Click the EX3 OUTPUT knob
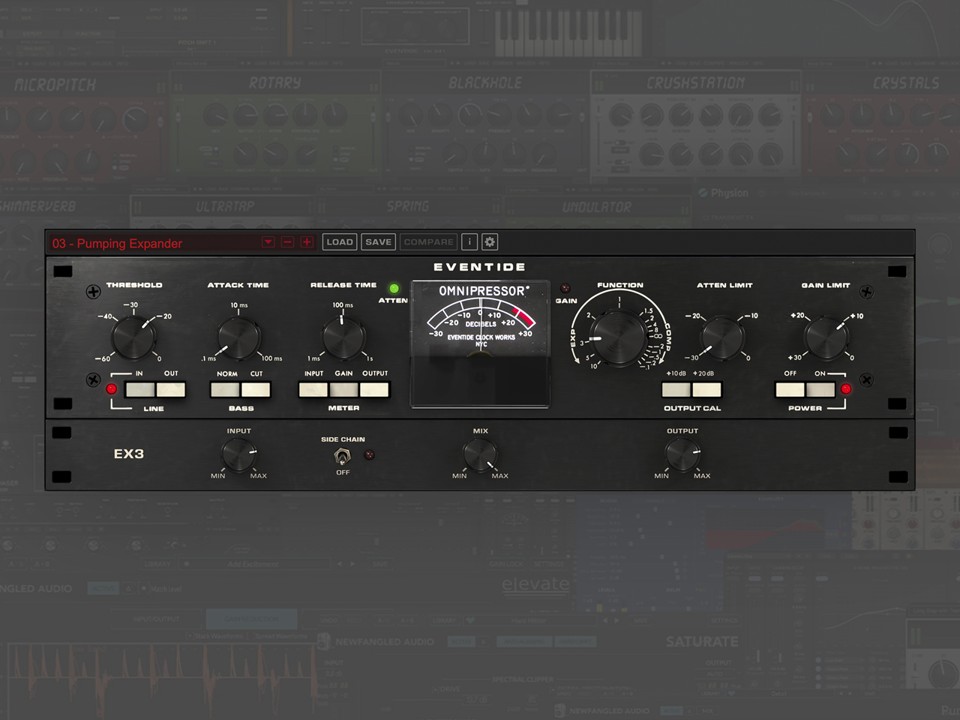Screen dimensions: 960x720 click(682, 454)
